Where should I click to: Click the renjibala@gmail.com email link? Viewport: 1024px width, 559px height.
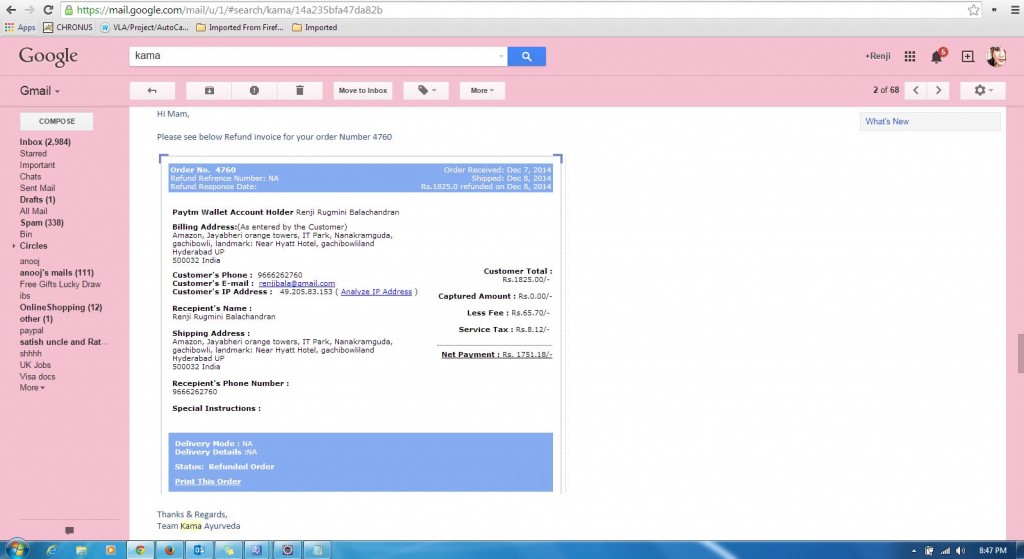[x=297, y=283]
